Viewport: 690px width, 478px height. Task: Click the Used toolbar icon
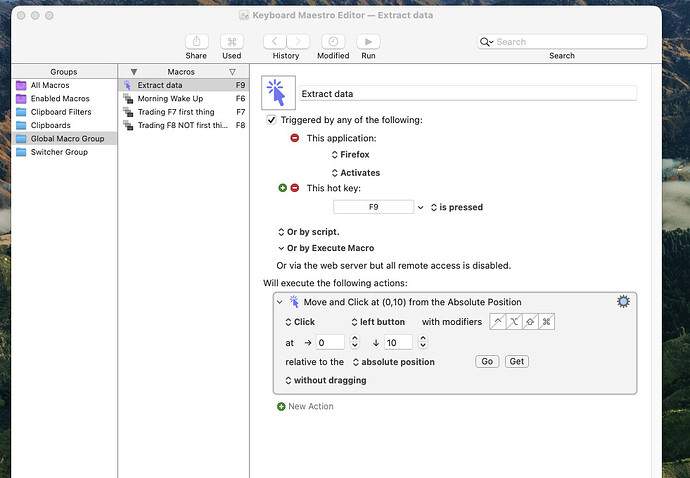pos(232,42)
